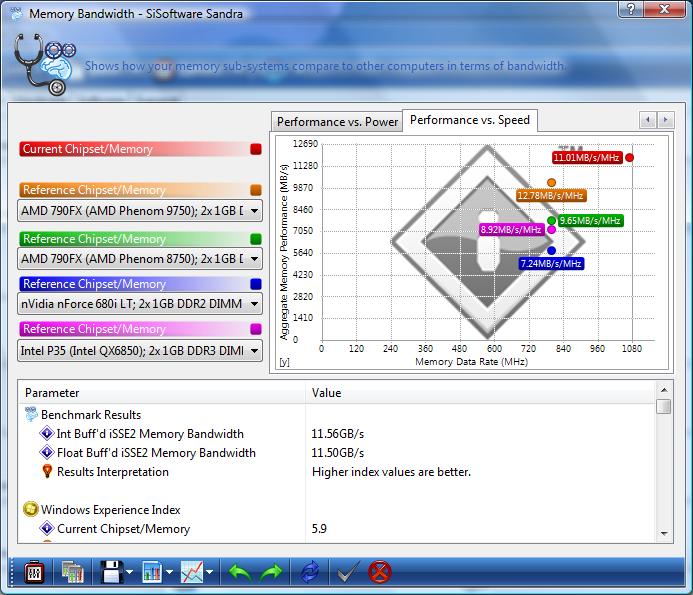
Task: Click the yellow Windows Experience Index icon
Action: pyautogui.click(x=30, y=509)
